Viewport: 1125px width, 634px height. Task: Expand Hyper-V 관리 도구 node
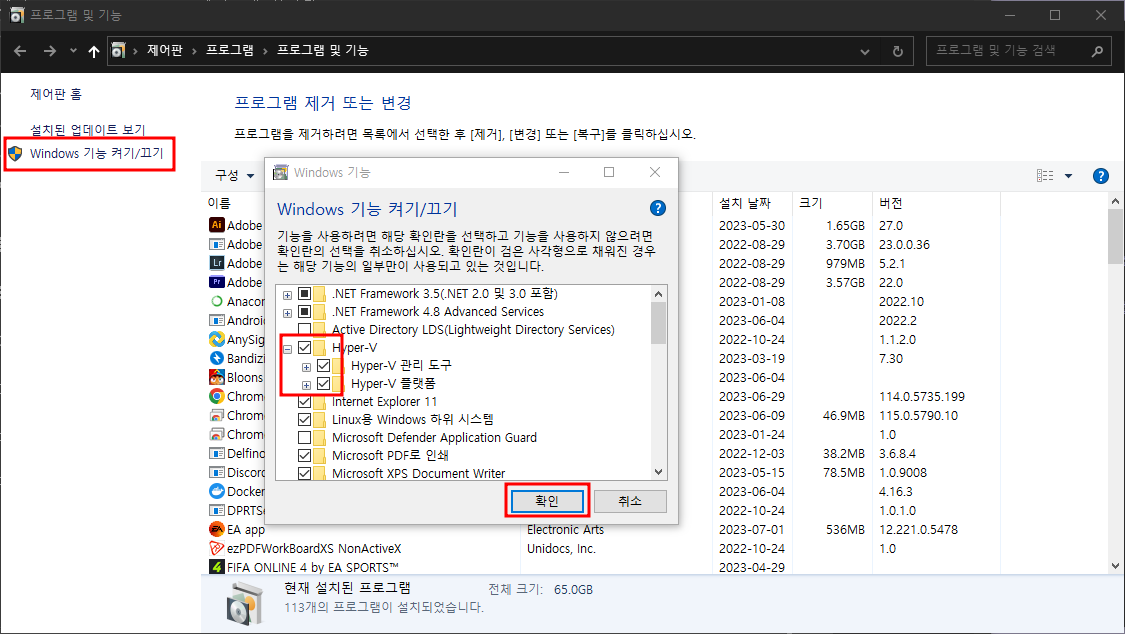pyautogui.click(x=306, y=366)
